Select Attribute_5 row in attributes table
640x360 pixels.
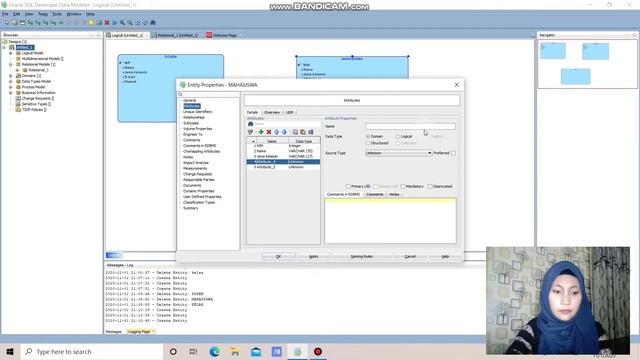(283, 167)
